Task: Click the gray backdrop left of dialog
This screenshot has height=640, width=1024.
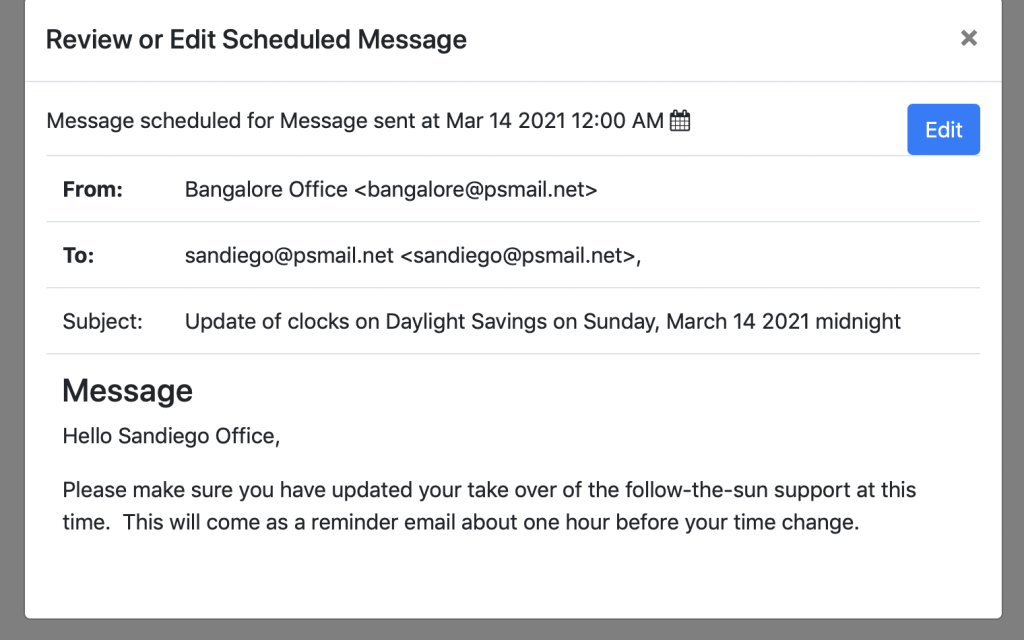Action: tap(11, 320)
